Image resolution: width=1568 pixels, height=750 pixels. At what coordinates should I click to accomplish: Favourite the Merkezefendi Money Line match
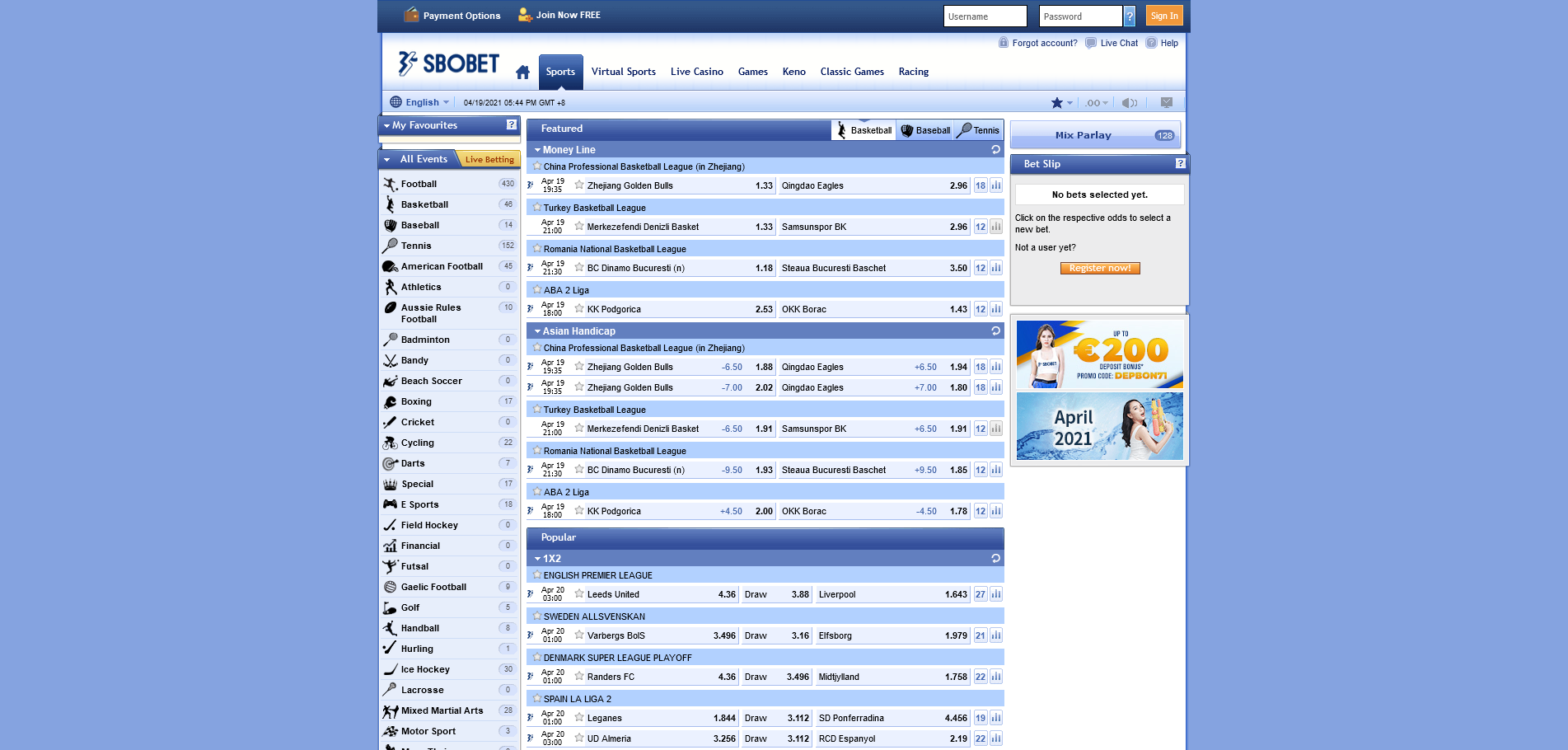click(x=579, y=226)
